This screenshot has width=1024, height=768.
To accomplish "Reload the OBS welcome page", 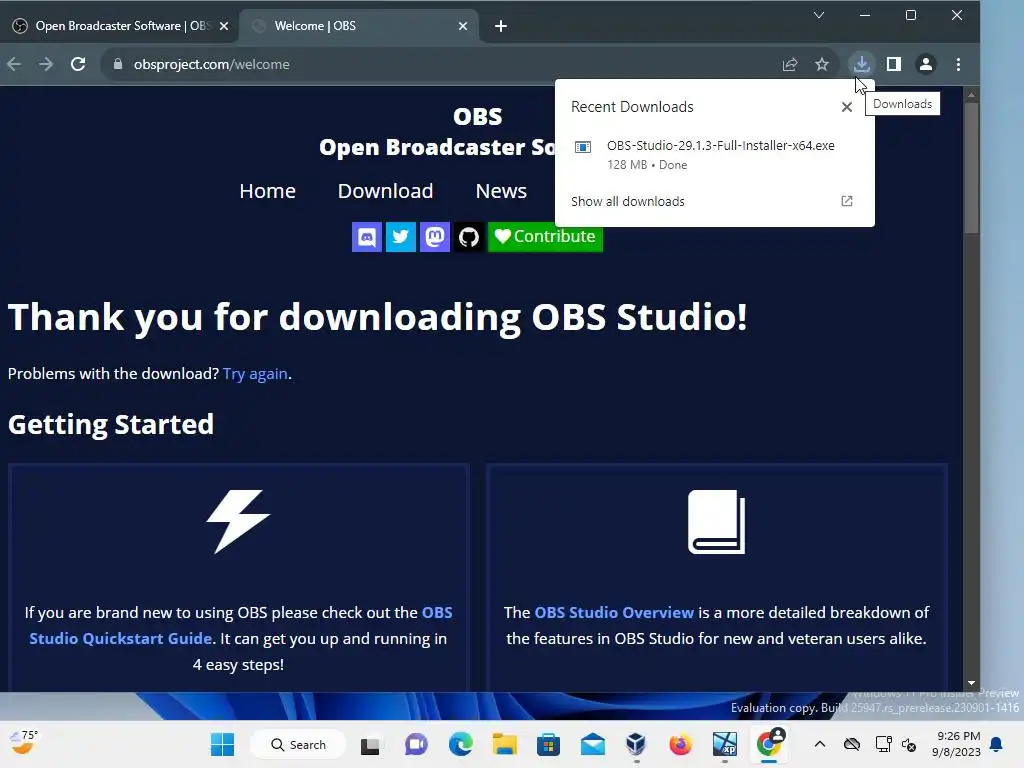I will click(78, 64).
